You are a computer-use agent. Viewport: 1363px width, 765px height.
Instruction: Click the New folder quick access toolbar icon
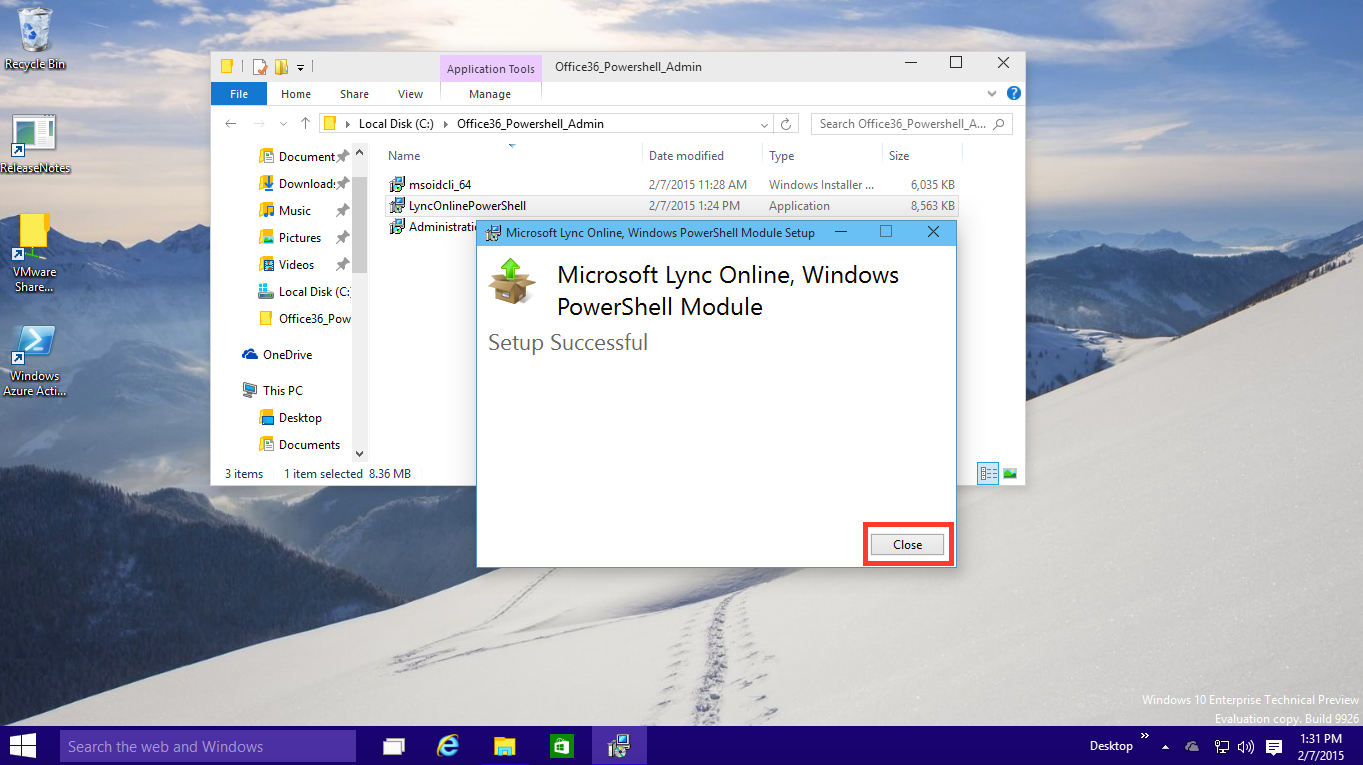pos(281,67)
